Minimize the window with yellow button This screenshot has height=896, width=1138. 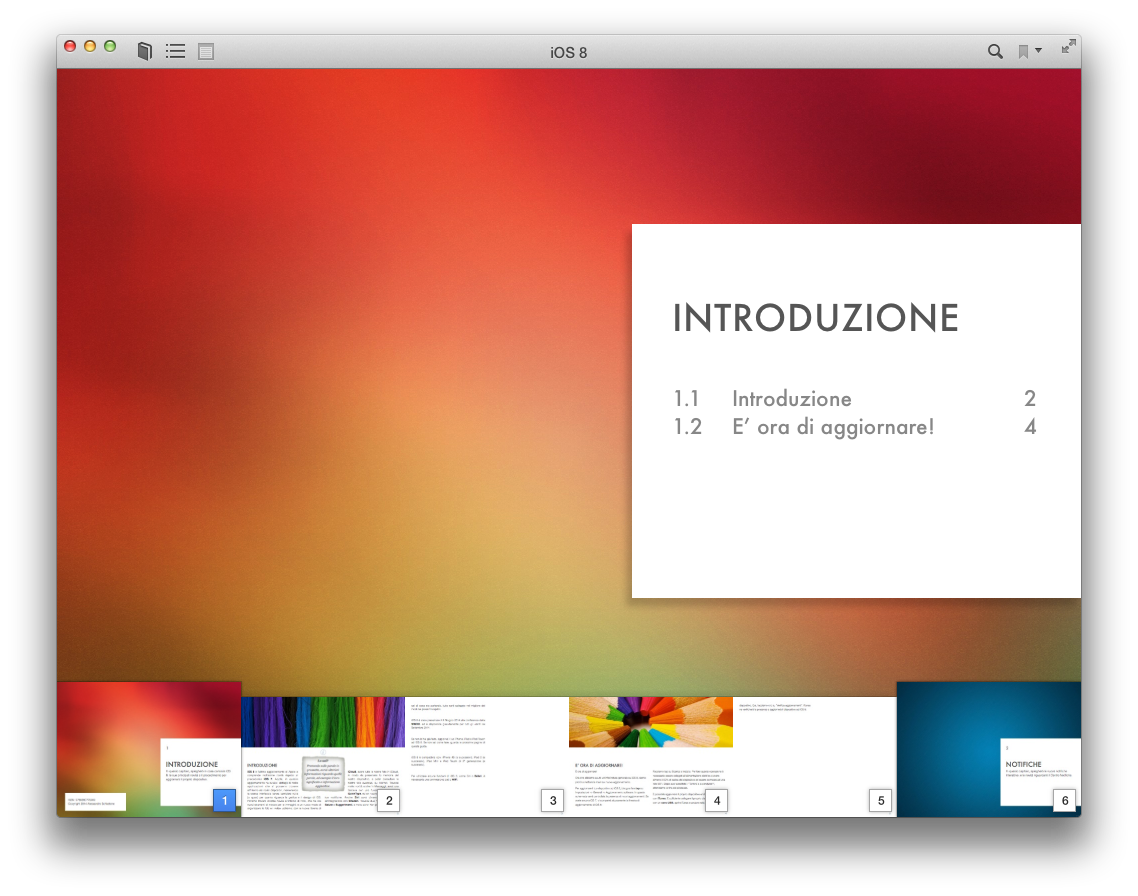click(x=90, y=46)
